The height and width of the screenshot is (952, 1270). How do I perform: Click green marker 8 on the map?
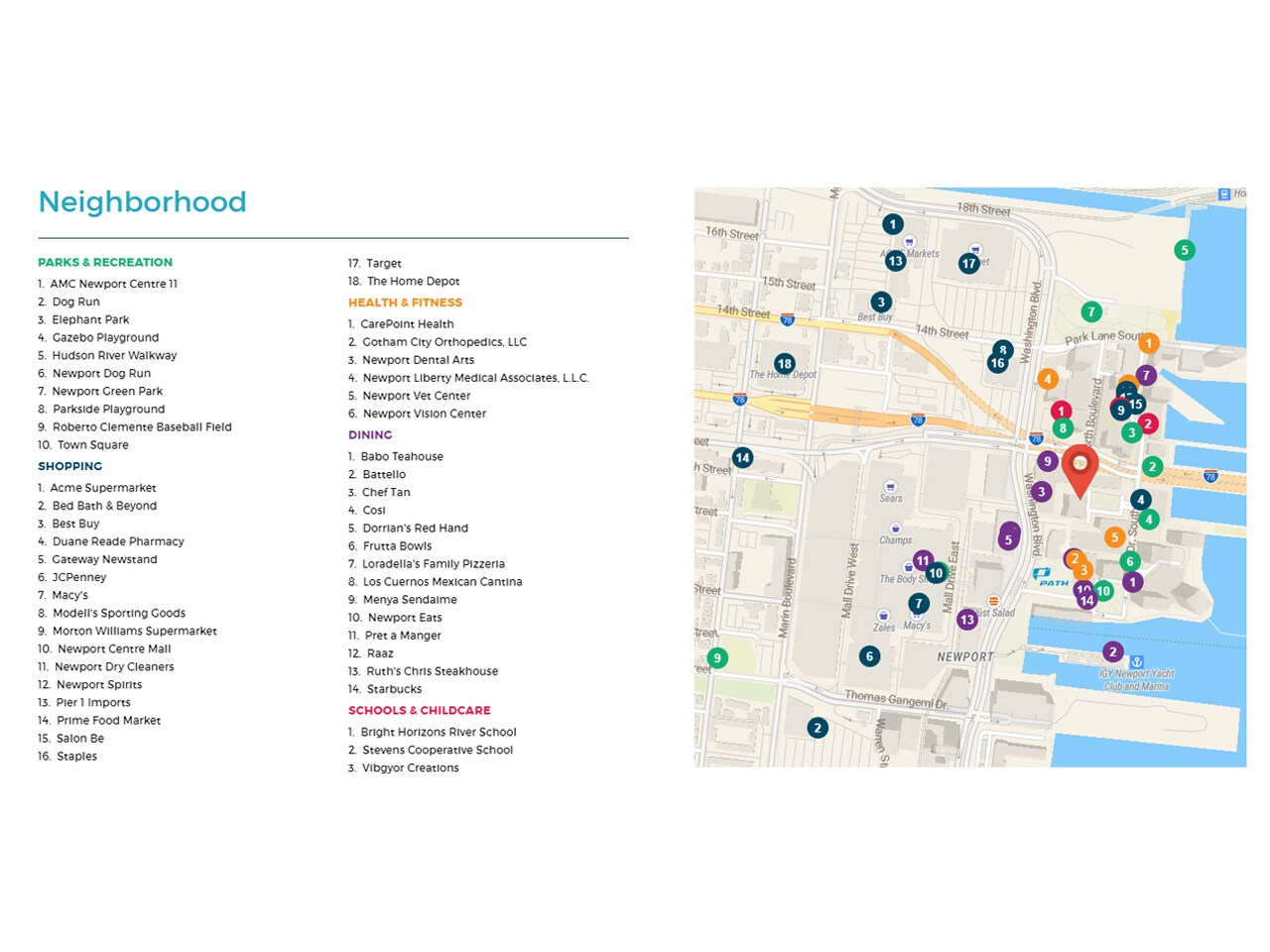tap(1063, 428)
